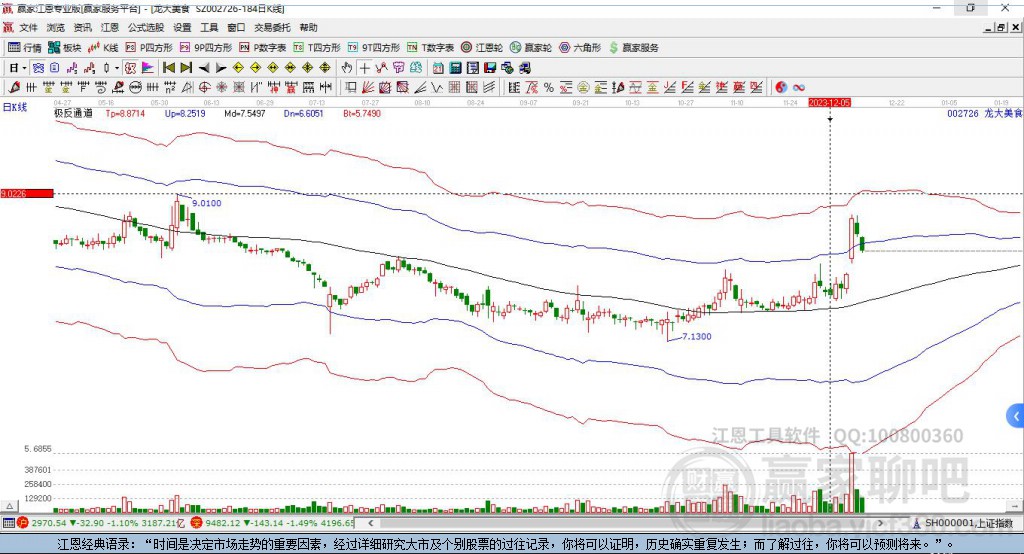Image resolution: width=1024 pixels, height=554 pixels.
Task: Open the 六角形 hexagon tool
Action: 580,48
